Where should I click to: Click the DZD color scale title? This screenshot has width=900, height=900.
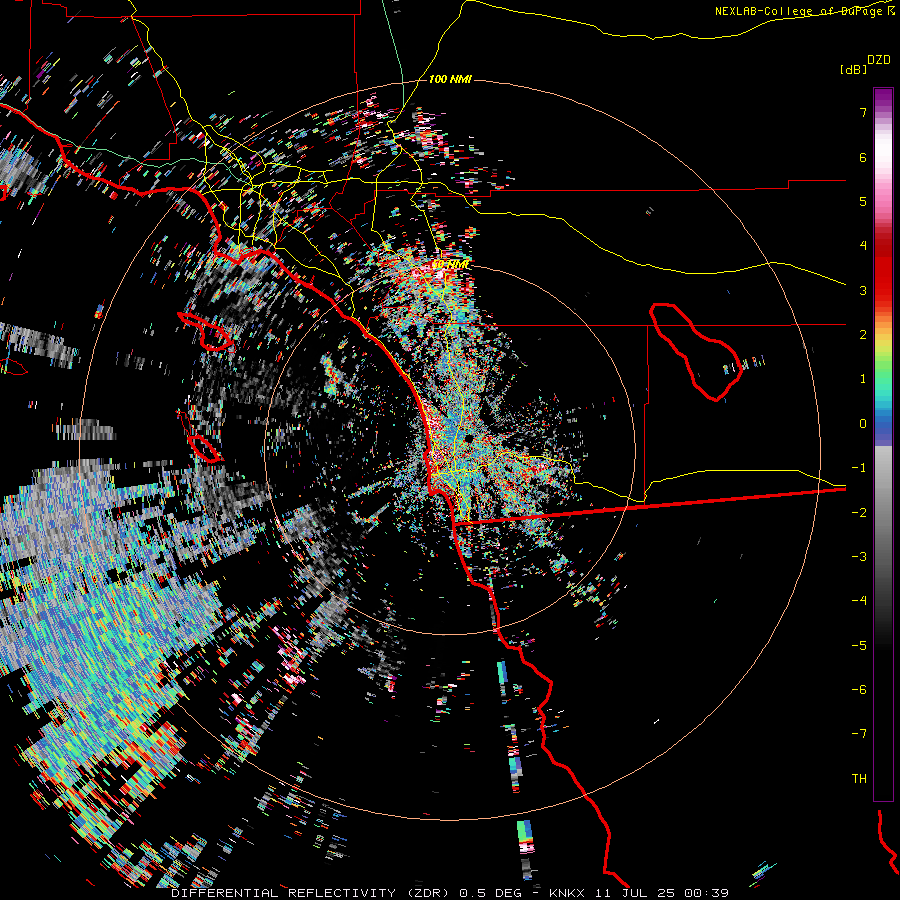879,60
